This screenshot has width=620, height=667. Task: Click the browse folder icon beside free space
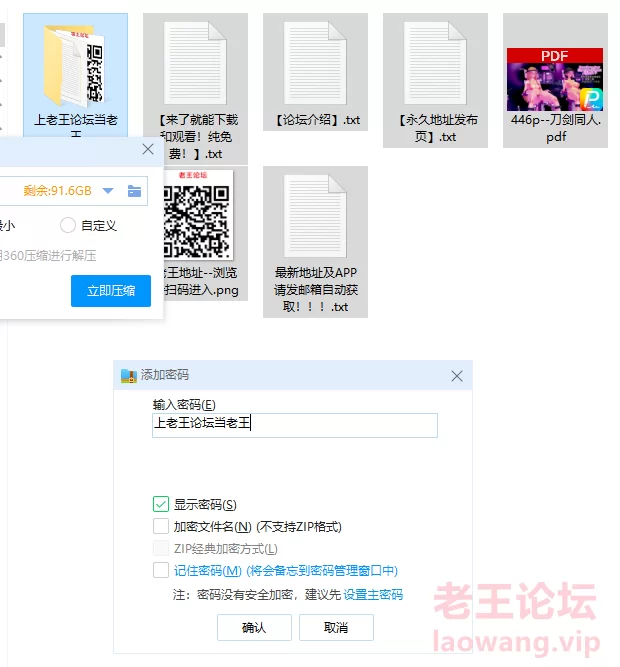[135, 191]
